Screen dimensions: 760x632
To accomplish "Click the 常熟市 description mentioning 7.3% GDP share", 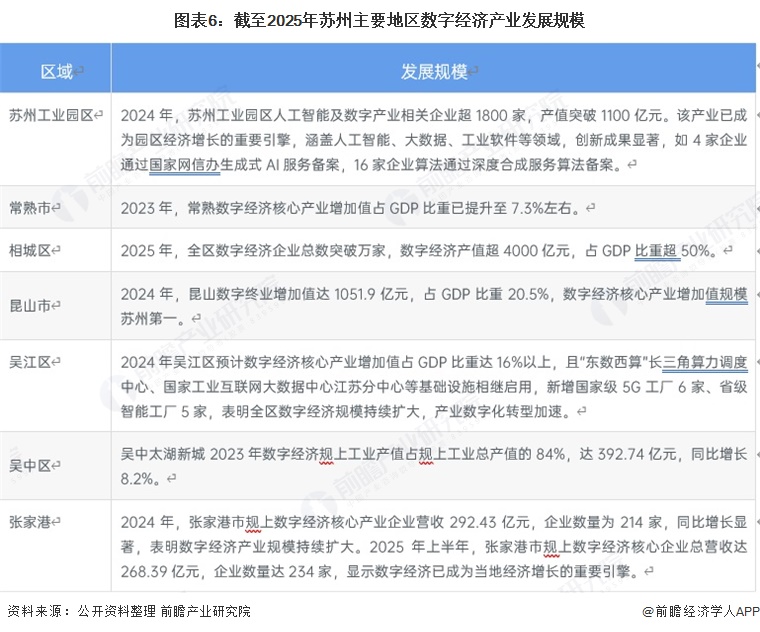I will tap(358, 208).
